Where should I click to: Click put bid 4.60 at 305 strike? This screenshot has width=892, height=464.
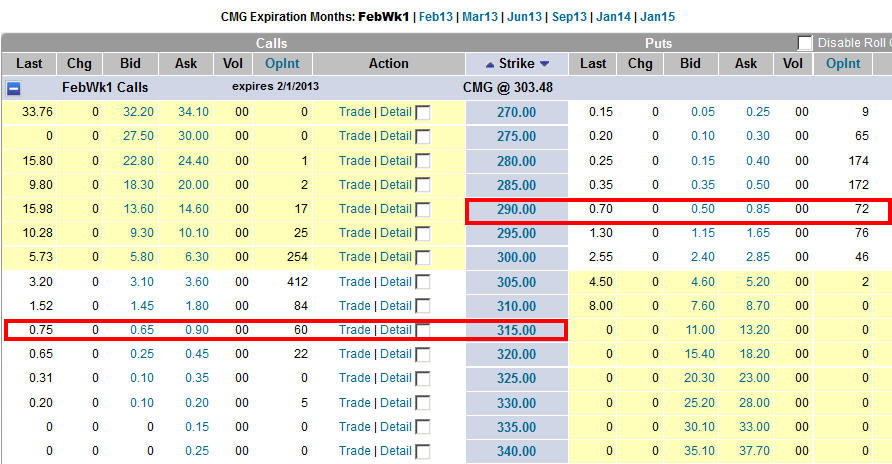coord(703,281)
